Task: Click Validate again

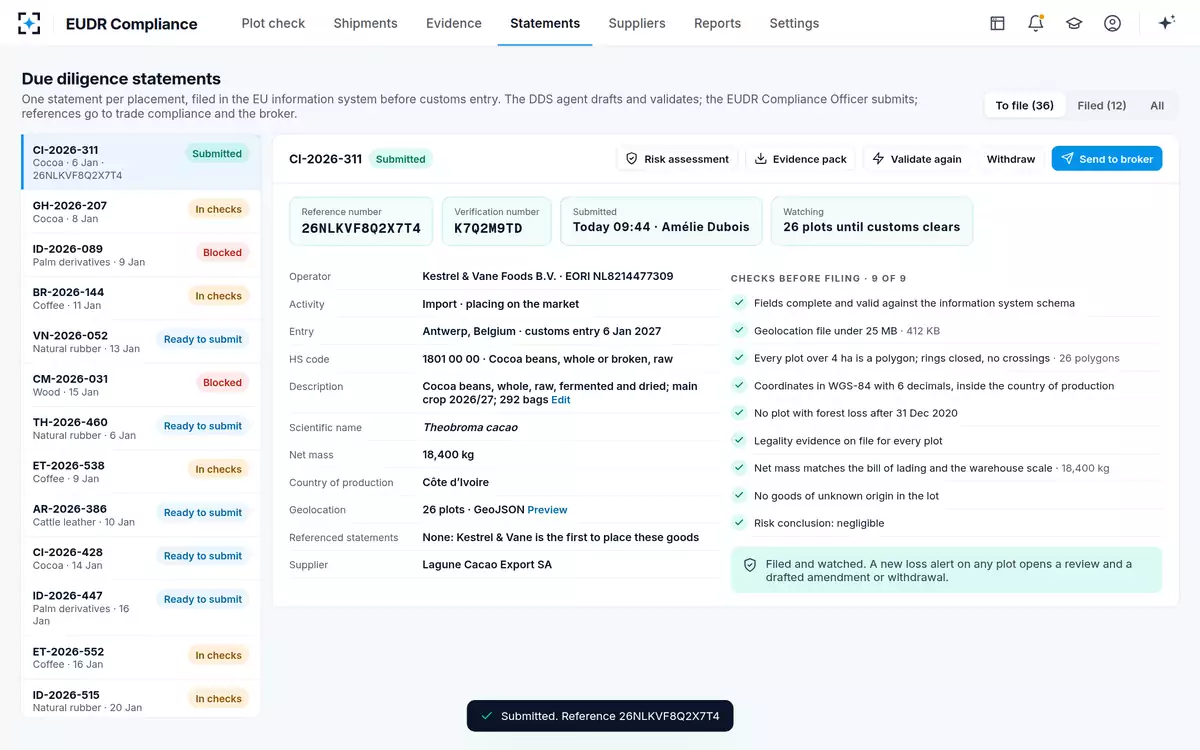Action: tap(917, 158)
